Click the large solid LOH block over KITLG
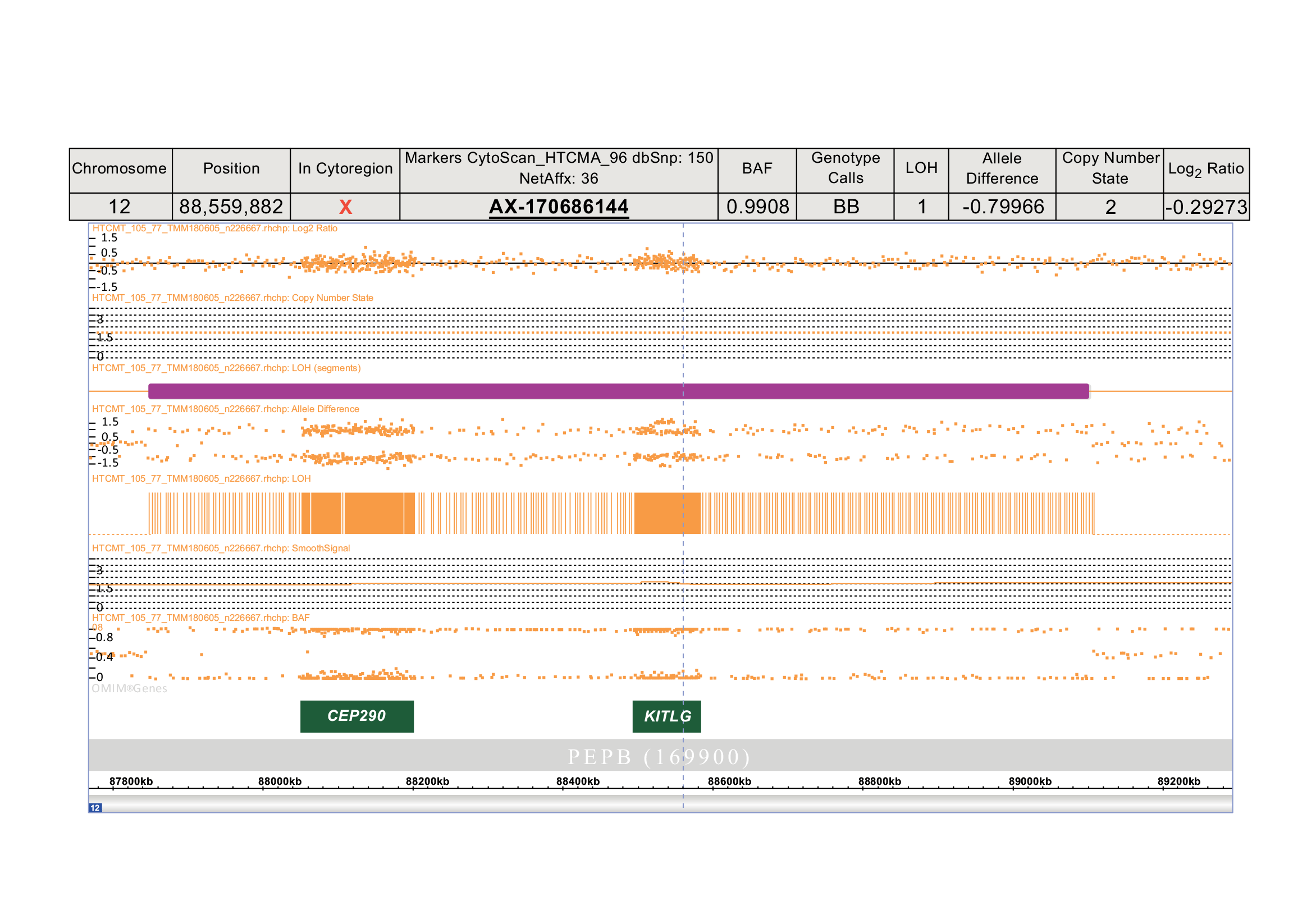Image resolution: width=1316 pixels, height=914 pixels. click(x=667, y=513)
